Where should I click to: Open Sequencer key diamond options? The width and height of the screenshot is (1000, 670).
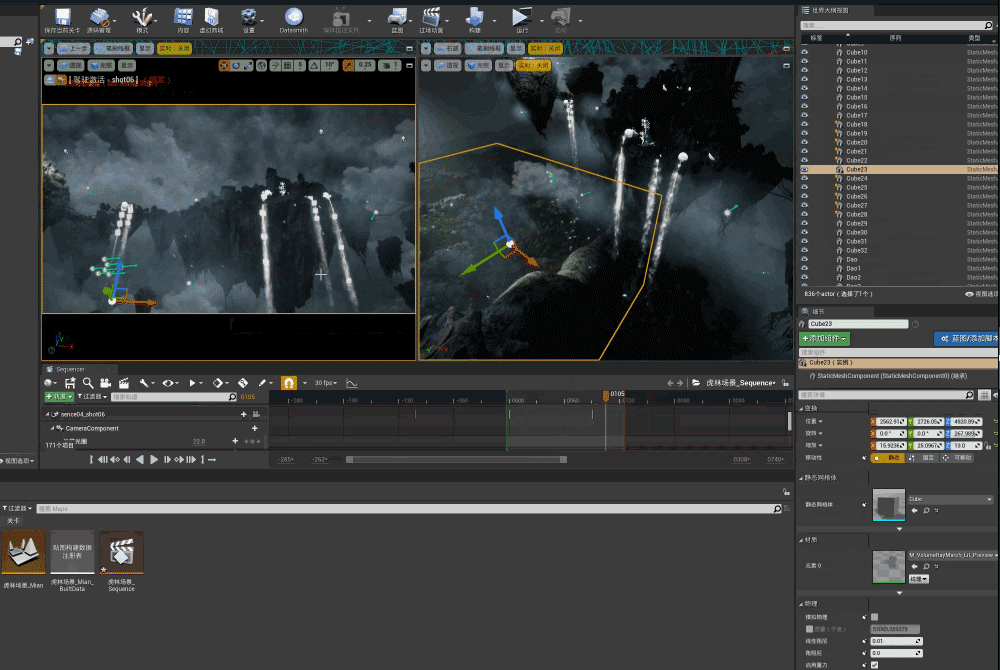pos(218,382)
